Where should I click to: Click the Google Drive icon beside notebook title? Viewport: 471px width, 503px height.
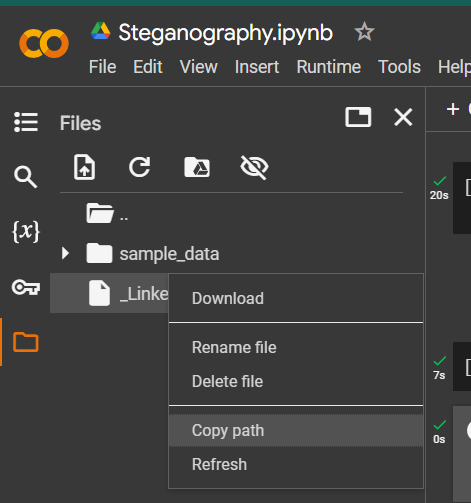[101, 31]
